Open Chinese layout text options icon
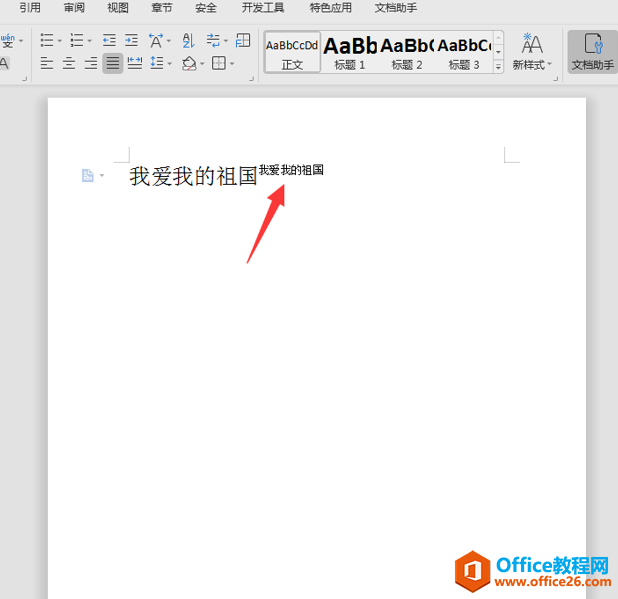The height and width of the screenshot is (599, 618). [x=156, y=40]
